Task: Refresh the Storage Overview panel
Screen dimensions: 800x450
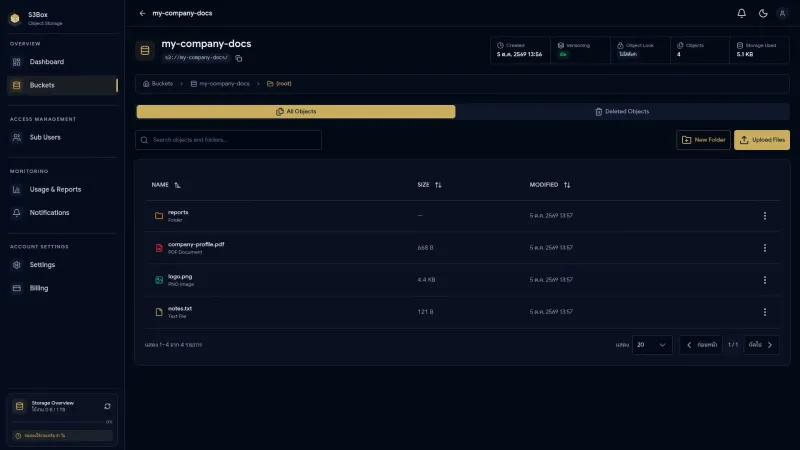Action: coord(107,407)
